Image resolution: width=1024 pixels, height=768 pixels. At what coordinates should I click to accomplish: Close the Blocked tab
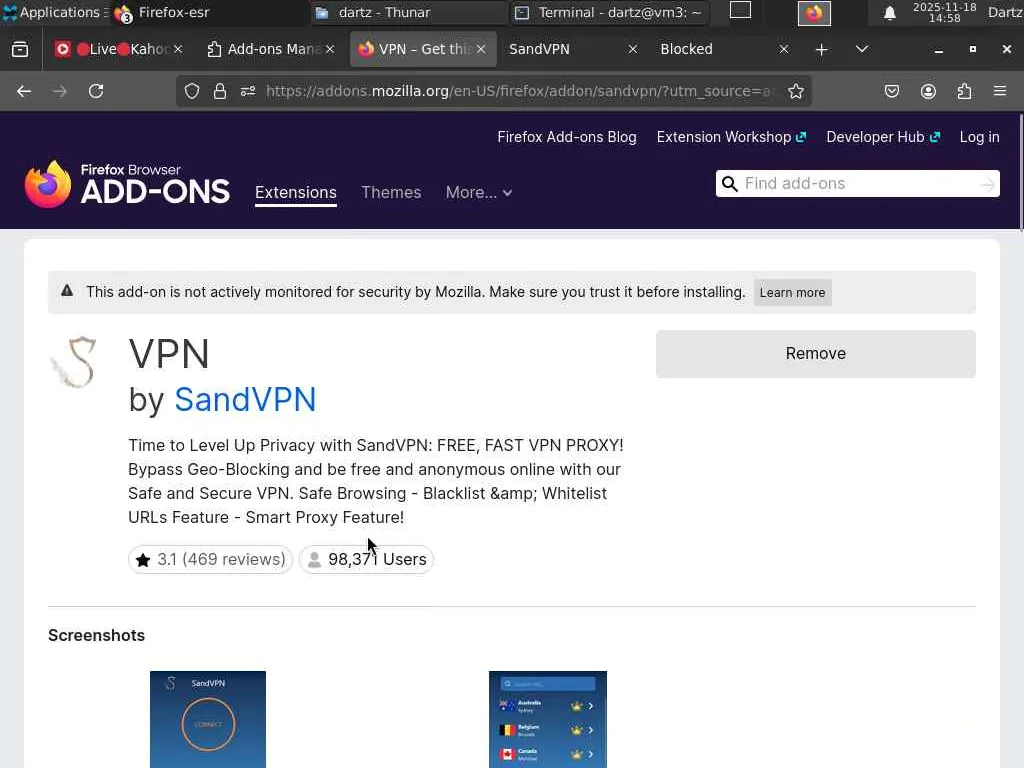coord(784,50)
